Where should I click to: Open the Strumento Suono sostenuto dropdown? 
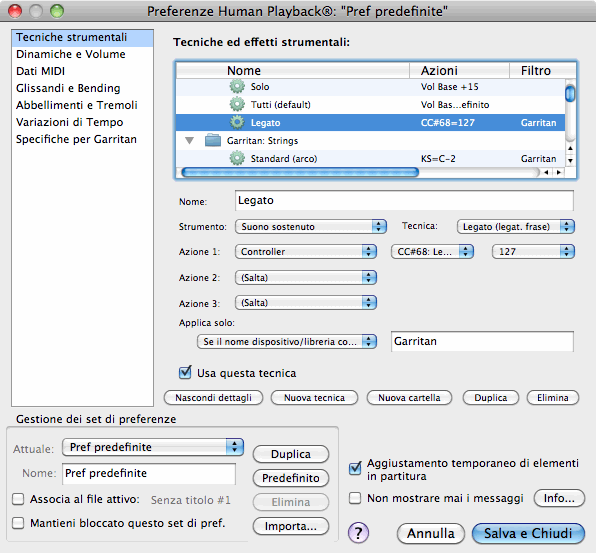coord(311,227)
